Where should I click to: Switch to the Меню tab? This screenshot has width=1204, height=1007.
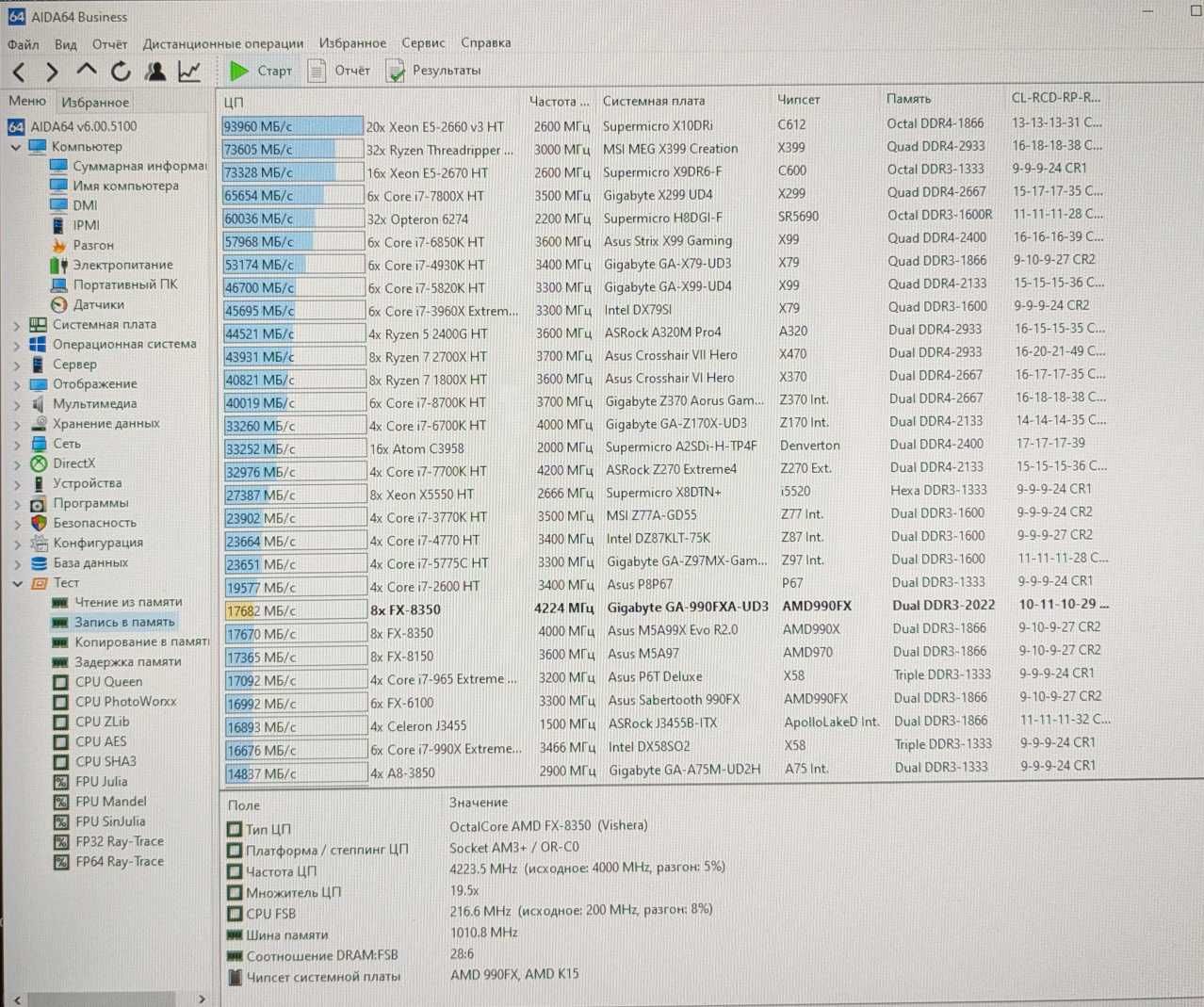point(27,101)
